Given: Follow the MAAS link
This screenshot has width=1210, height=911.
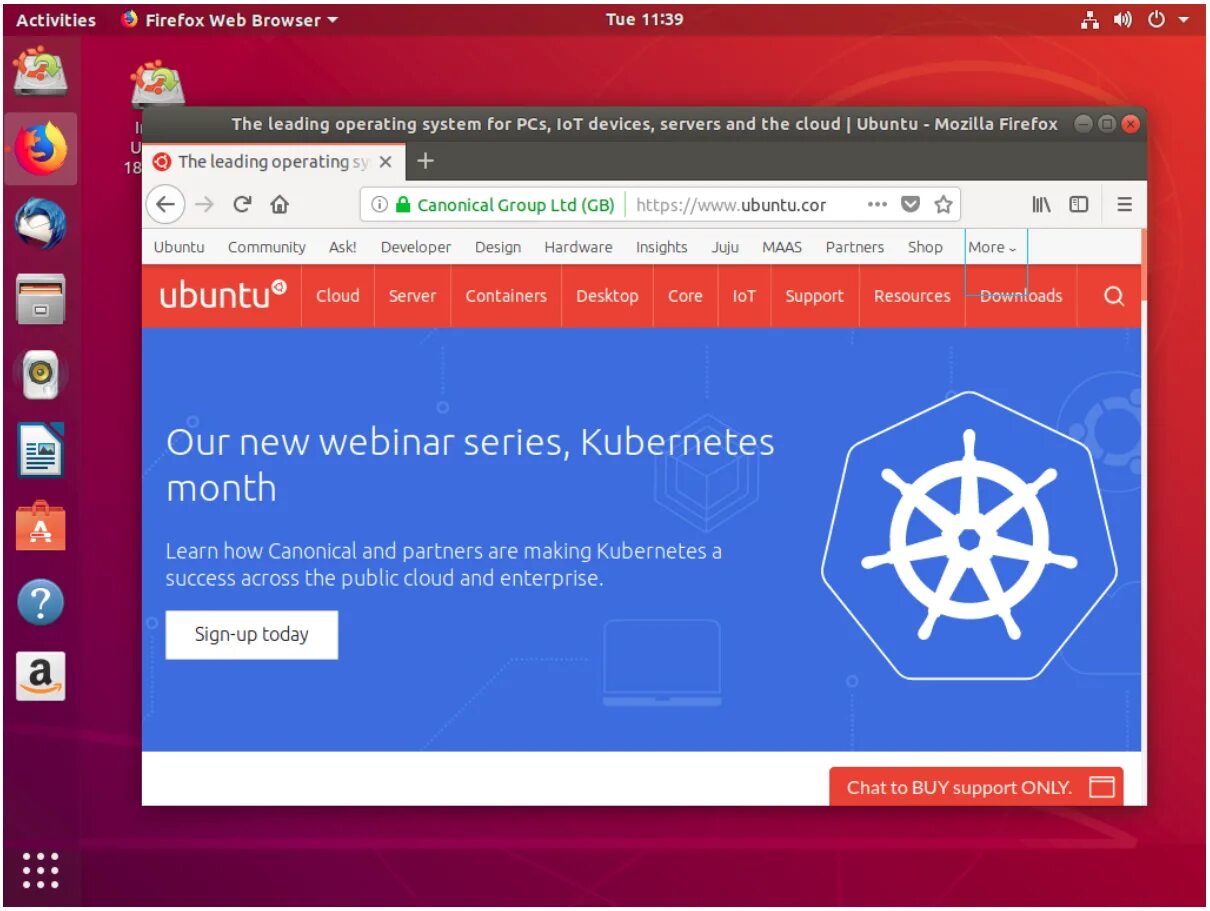Looking at the screenshot, I should pos(782,247).
